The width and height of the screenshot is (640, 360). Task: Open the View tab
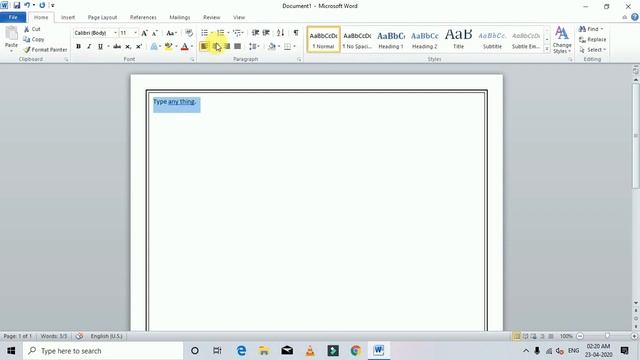[x=239, y=18]
